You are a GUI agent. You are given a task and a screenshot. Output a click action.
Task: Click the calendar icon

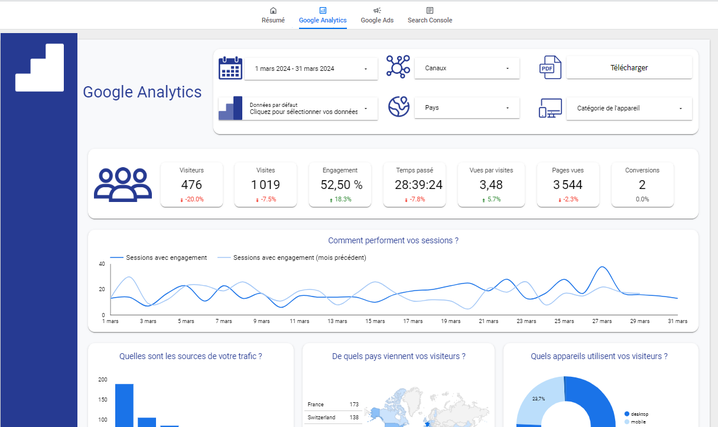click(230, 68)
